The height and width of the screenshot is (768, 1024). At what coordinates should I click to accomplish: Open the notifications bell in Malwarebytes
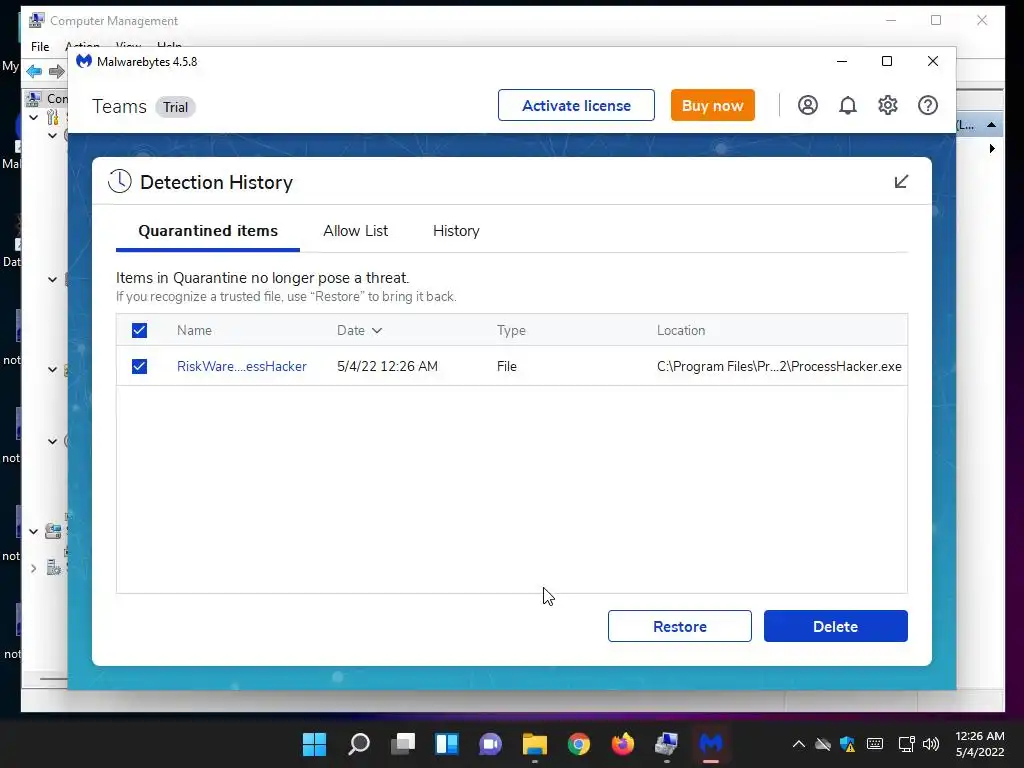pyautogui.click(x=848, y=105)
